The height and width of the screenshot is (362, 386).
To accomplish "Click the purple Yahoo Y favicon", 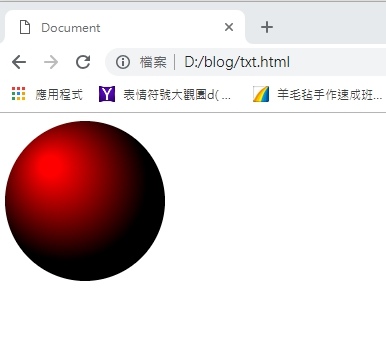I will tap(107, 94).
